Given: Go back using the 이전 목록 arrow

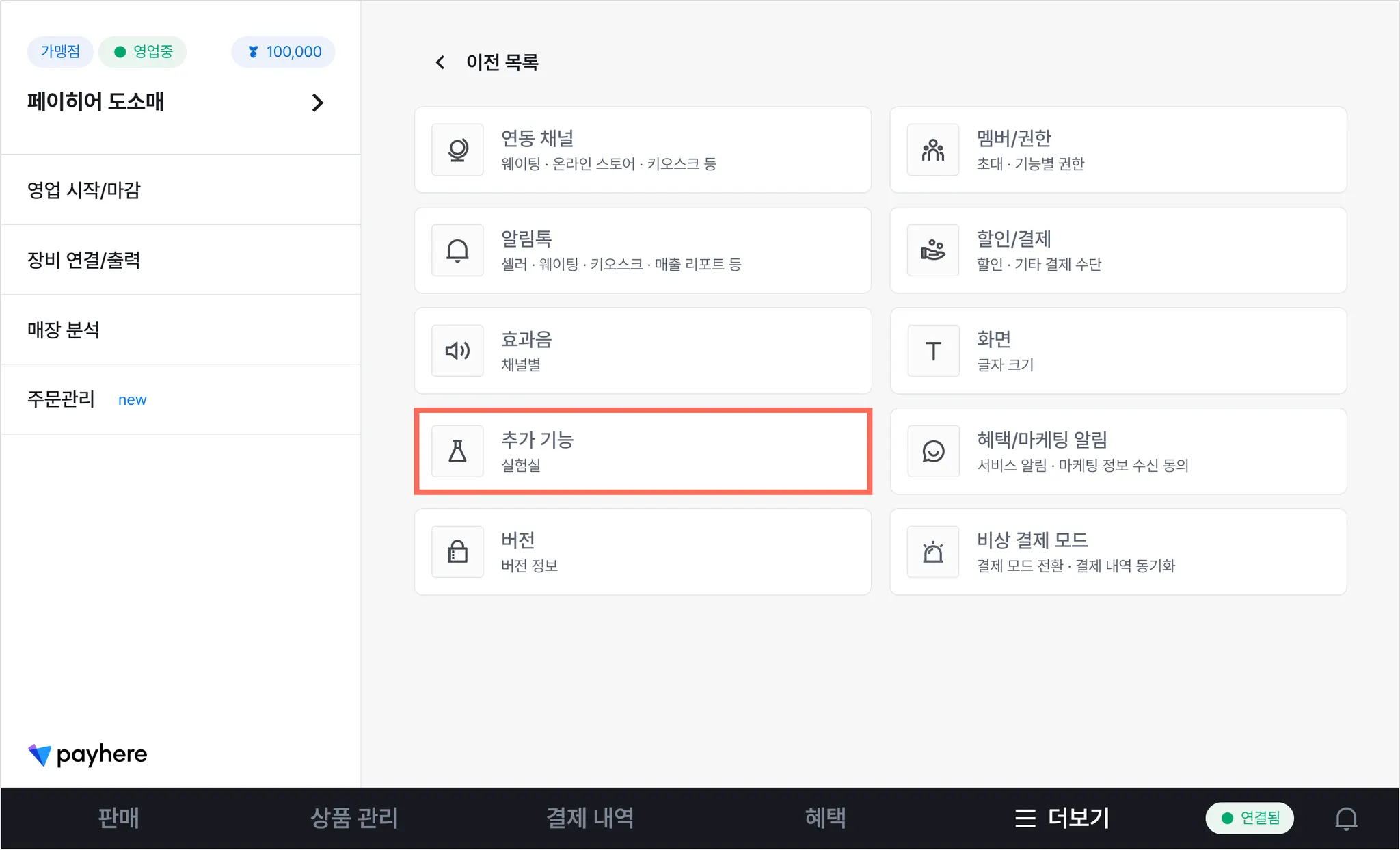Looking at the screenshot, I should click(441, 63).
